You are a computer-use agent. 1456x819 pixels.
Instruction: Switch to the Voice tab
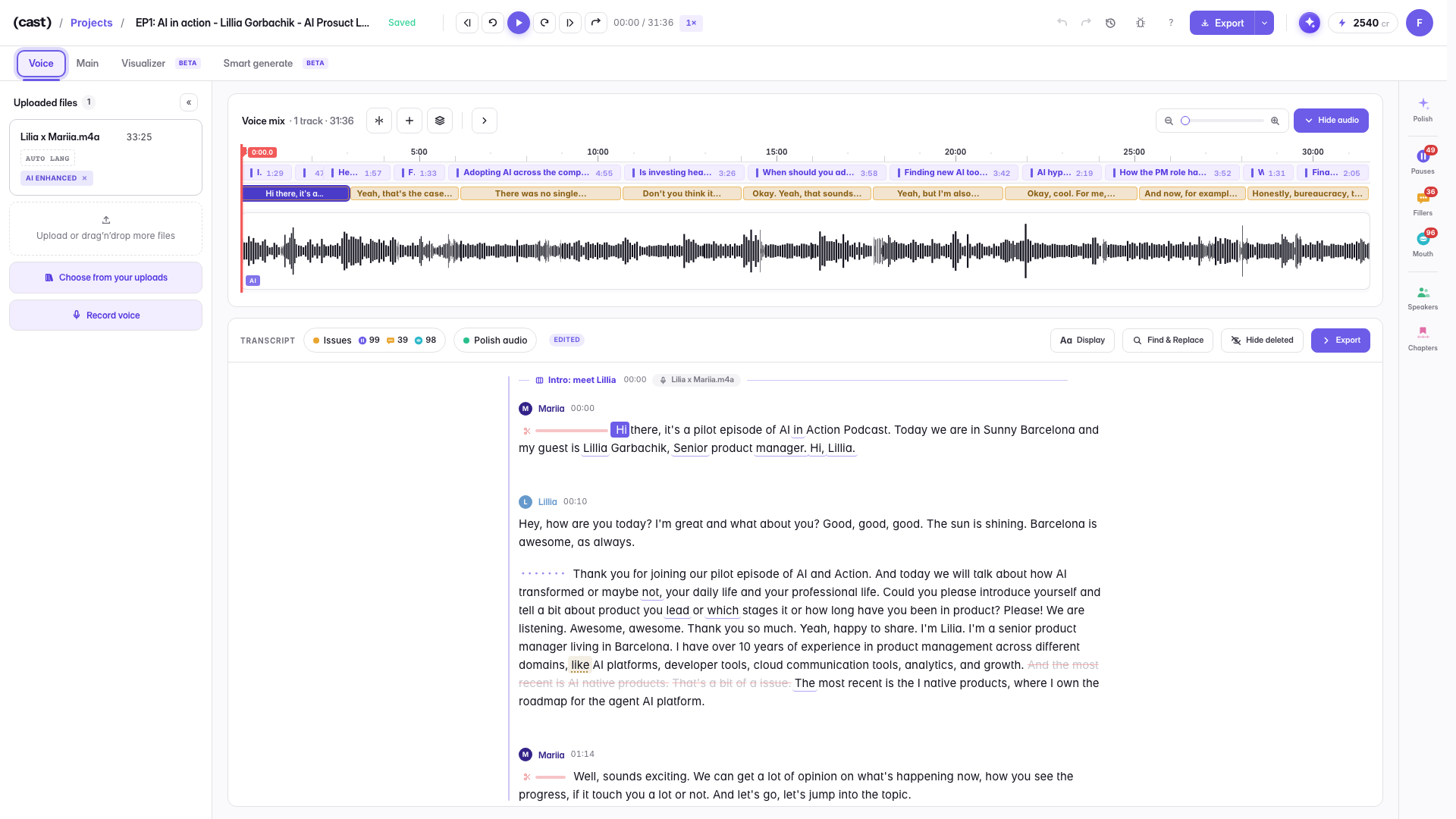pos(41,64)
